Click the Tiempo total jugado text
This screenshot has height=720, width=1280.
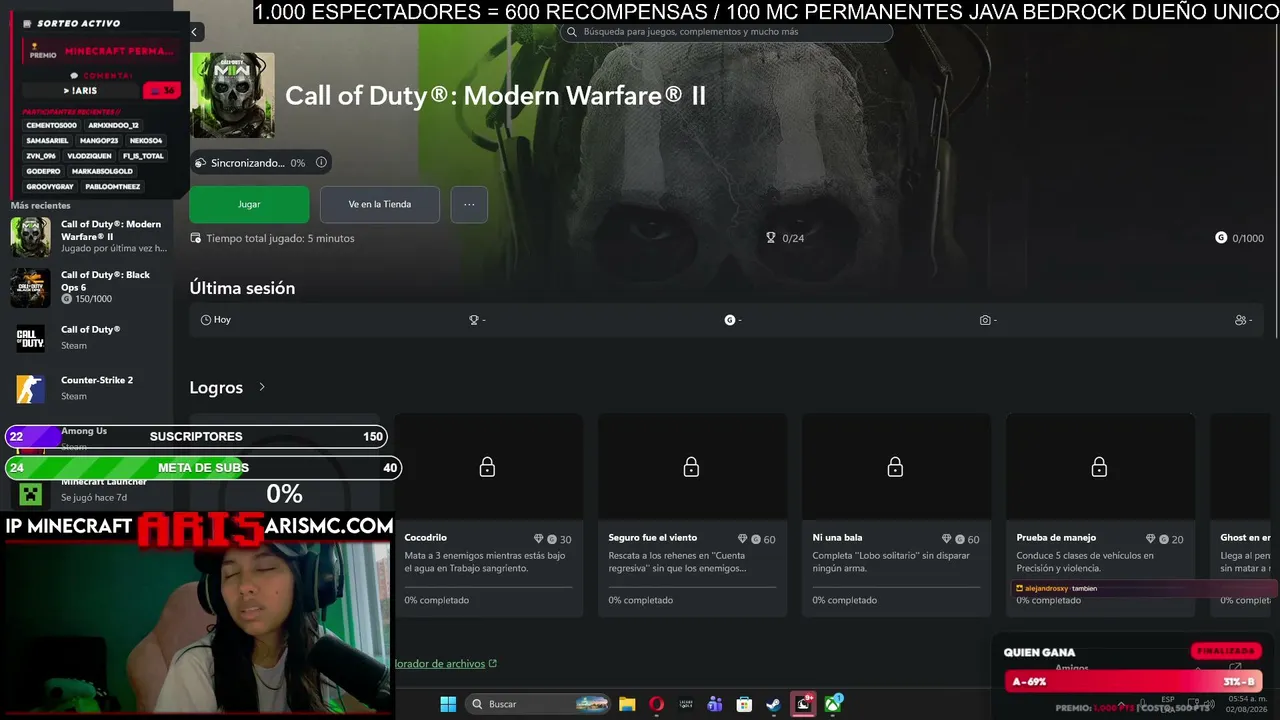(x=280, y=238)
